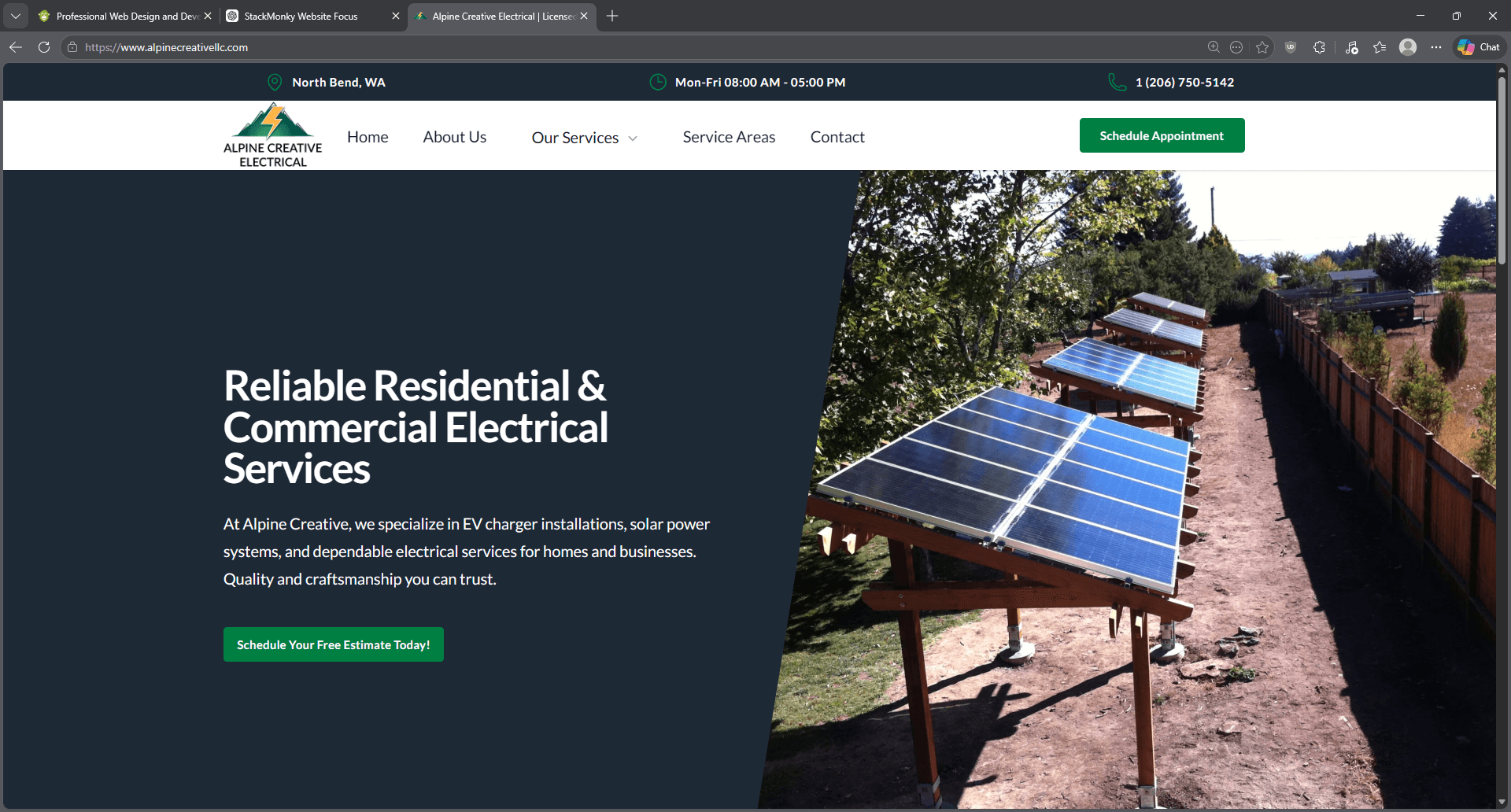The height and width of the screenshot is (812, 1511).
Task: Click the Alpine Creative Electrical logo
Action: pyautogui.click(x=272, y=134)
